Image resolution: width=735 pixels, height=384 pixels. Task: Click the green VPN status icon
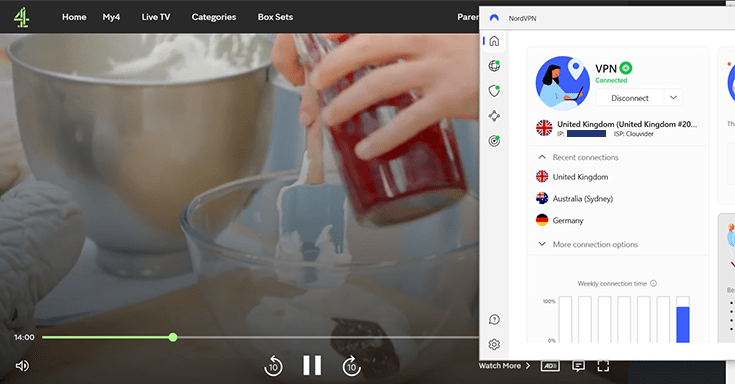(x=626, y=68)
